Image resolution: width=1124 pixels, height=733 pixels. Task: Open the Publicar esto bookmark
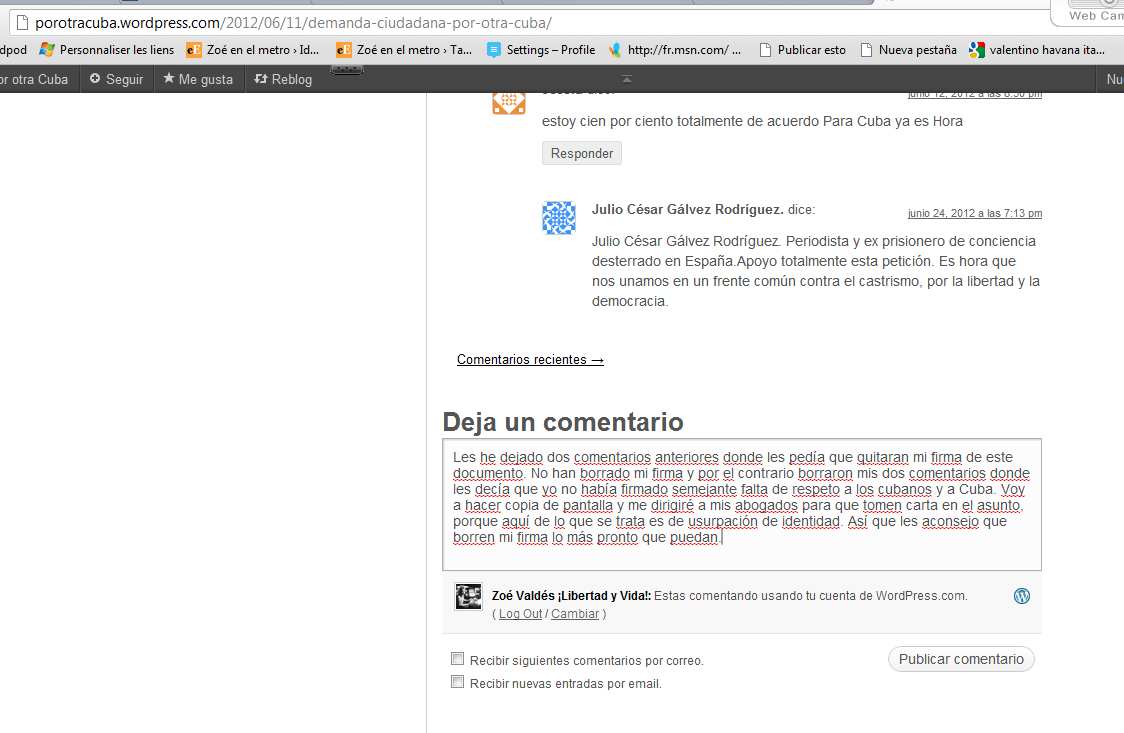point(802,49)
